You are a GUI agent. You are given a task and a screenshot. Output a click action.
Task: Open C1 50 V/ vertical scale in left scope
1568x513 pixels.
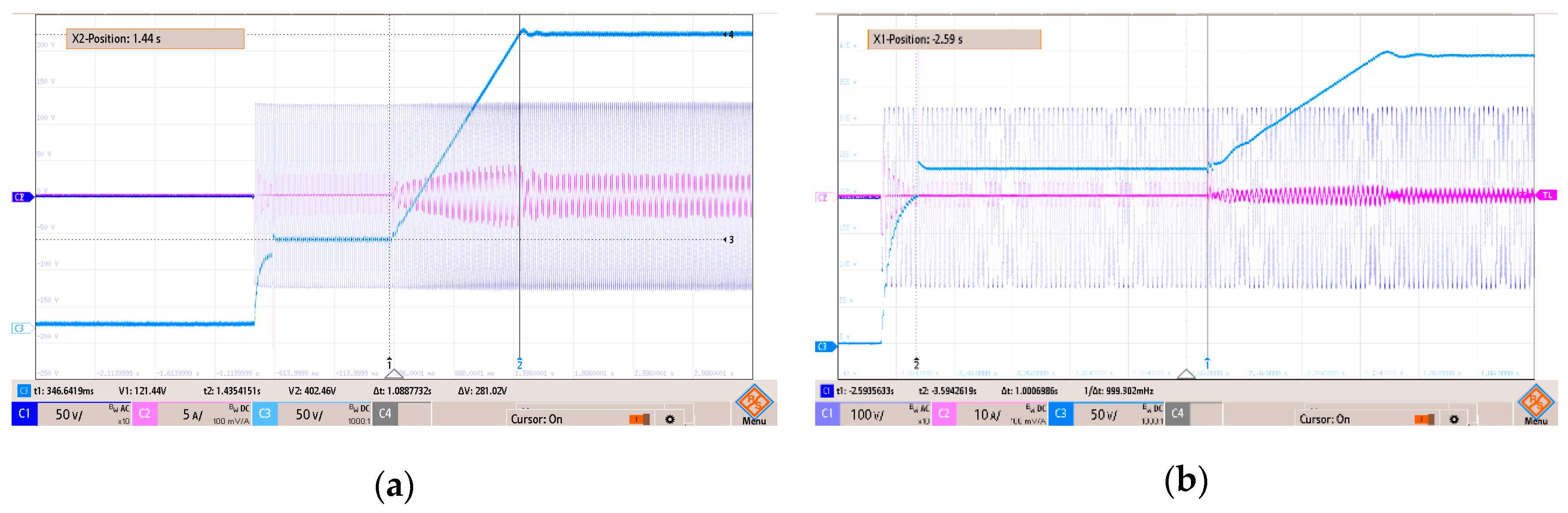pos(69,415)
